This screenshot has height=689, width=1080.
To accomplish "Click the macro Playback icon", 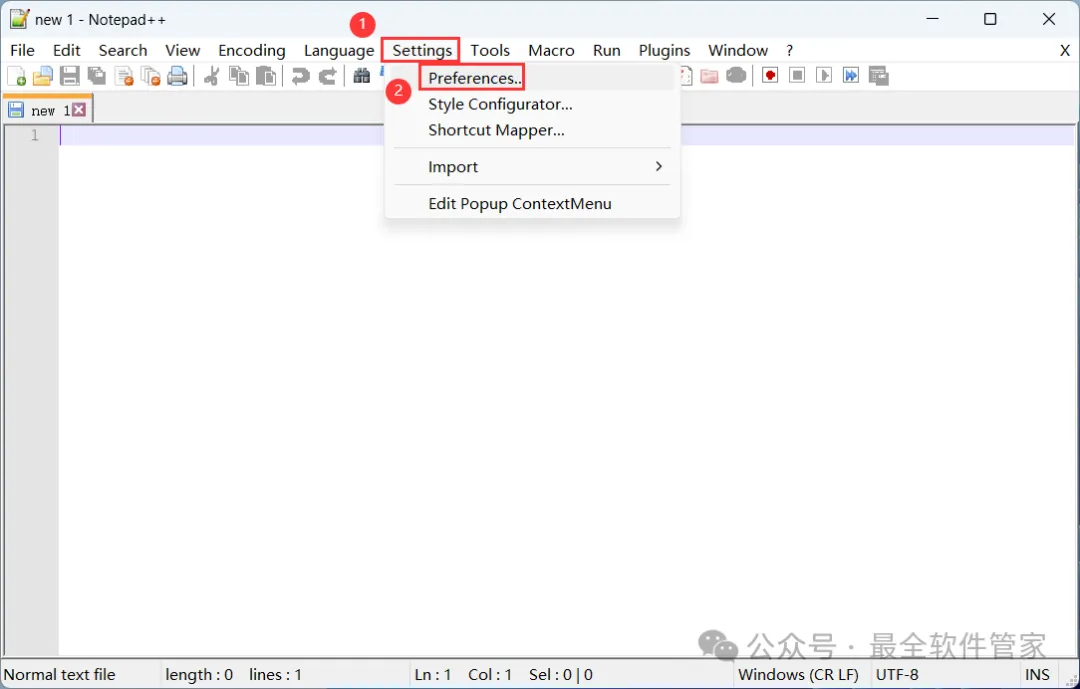I will tap(824, 75).
